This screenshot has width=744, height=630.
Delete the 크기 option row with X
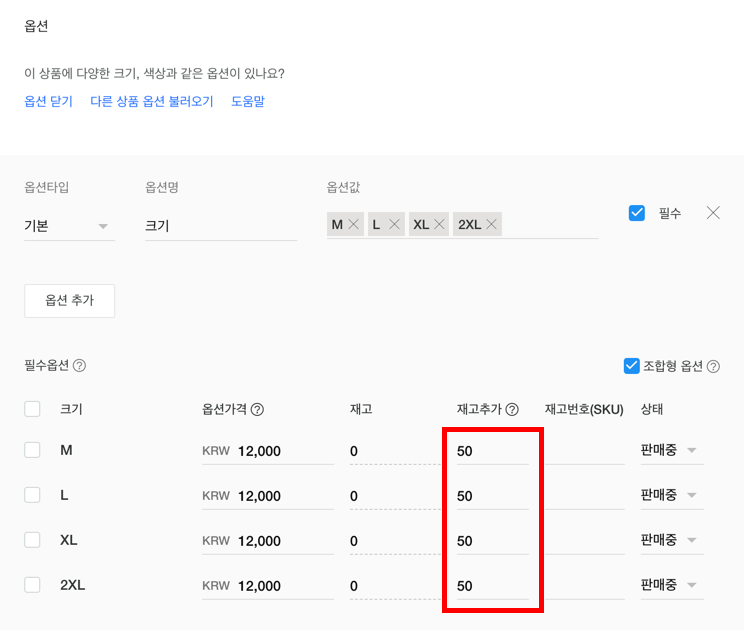click(x=713, y=212)
